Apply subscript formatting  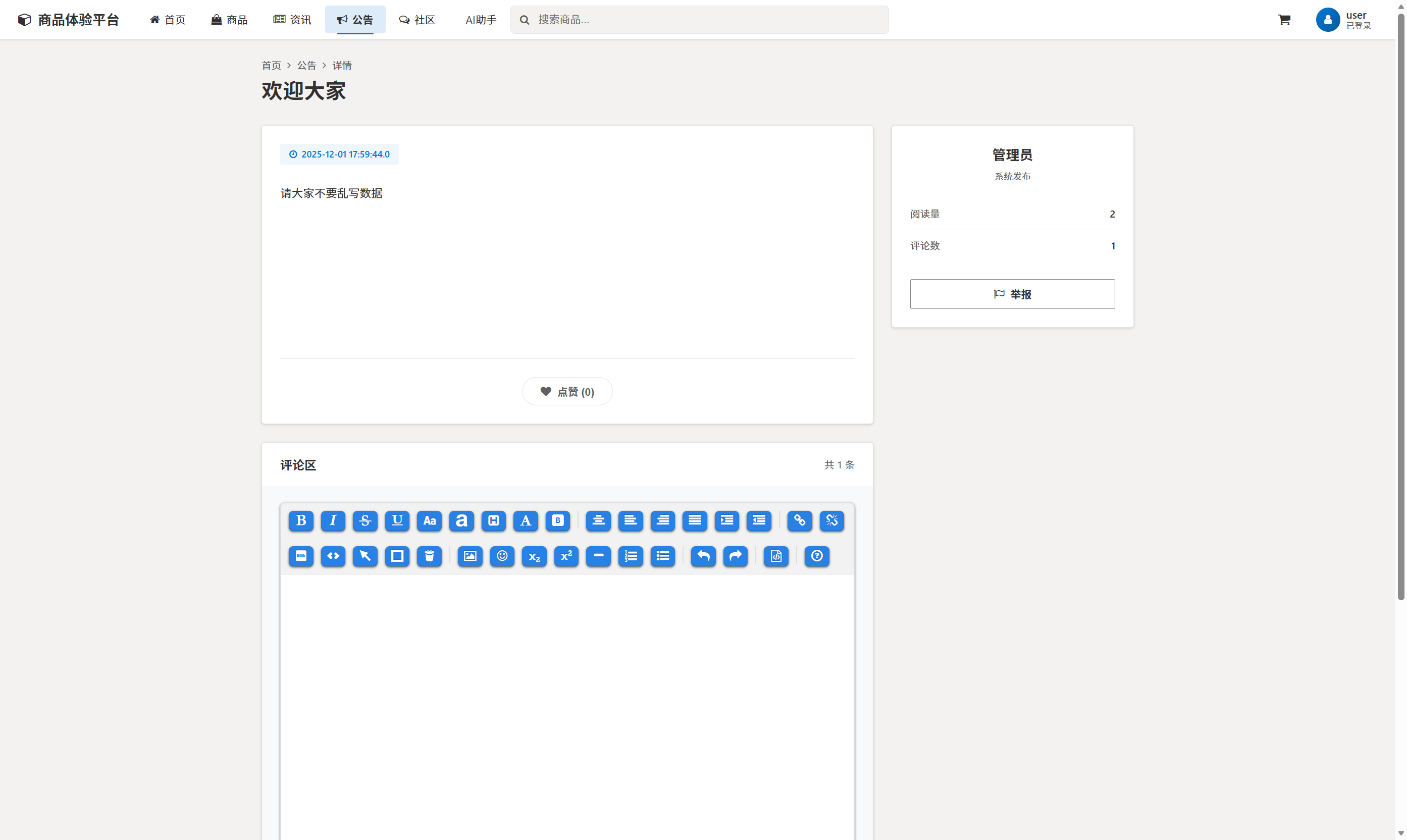click(534, 556)
